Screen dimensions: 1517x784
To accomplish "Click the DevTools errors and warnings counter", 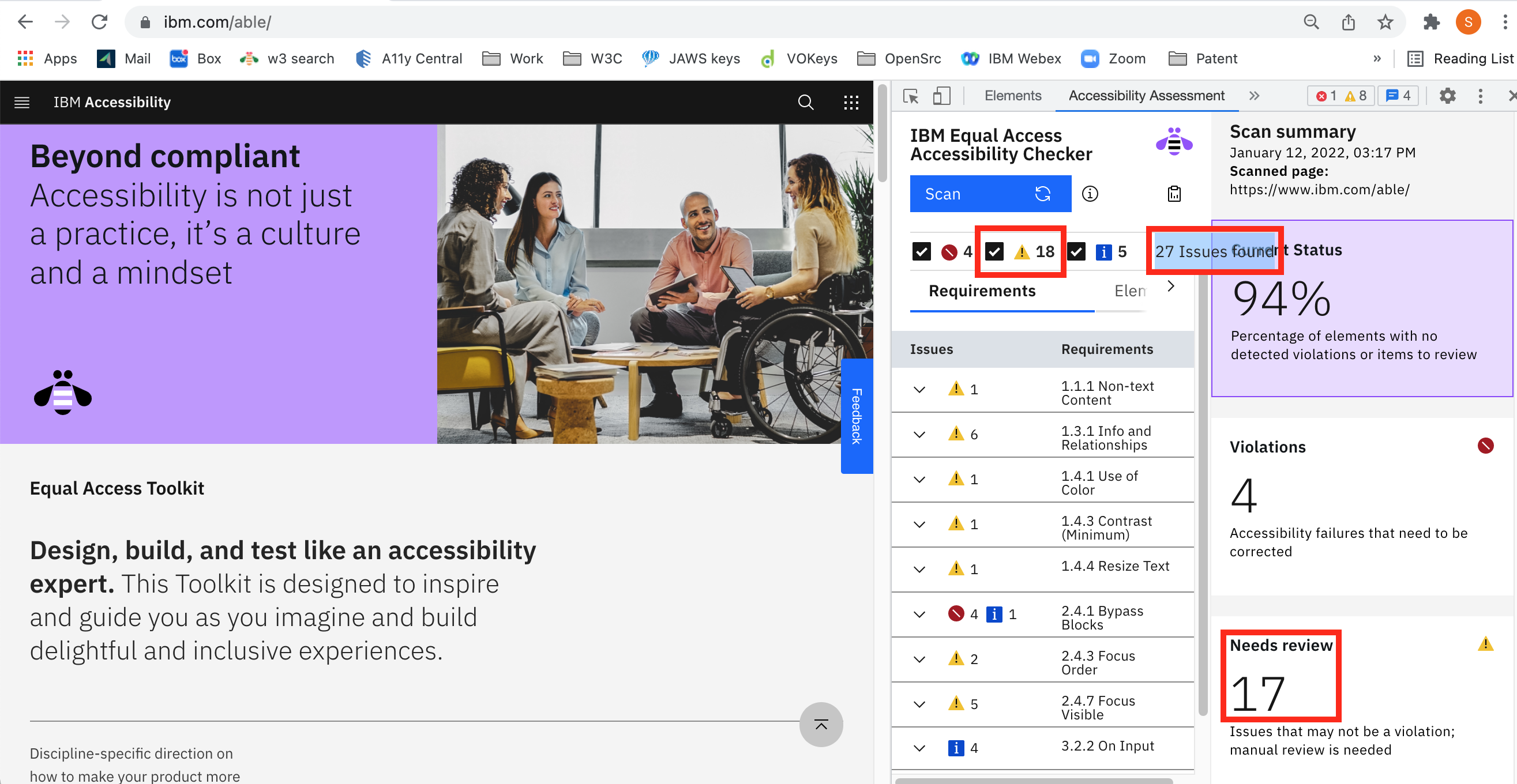I will tap(1342, 96).
